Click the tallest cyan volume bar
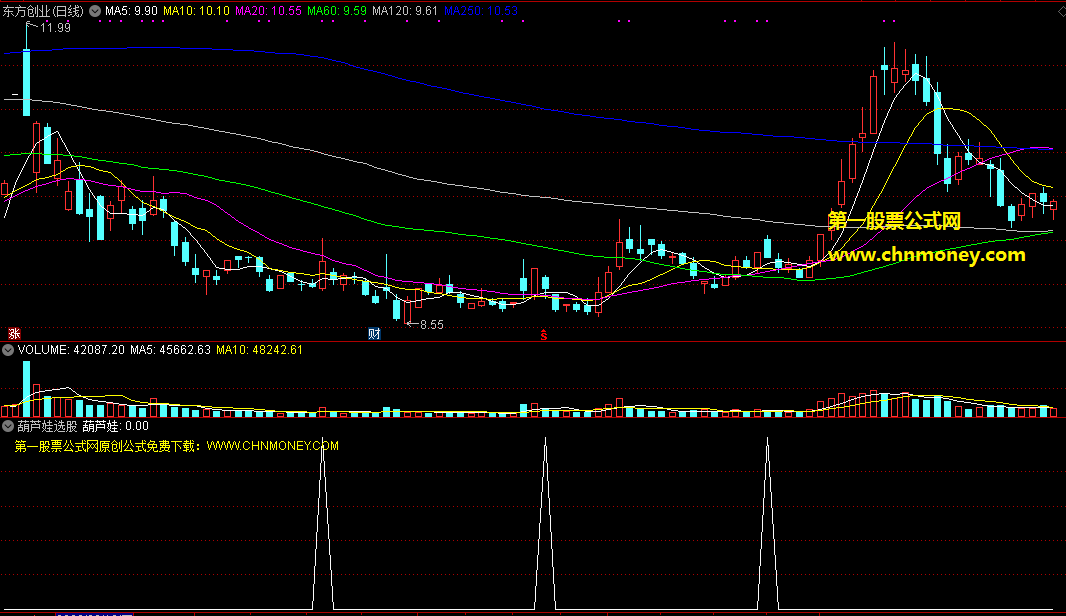 [27, 389]
